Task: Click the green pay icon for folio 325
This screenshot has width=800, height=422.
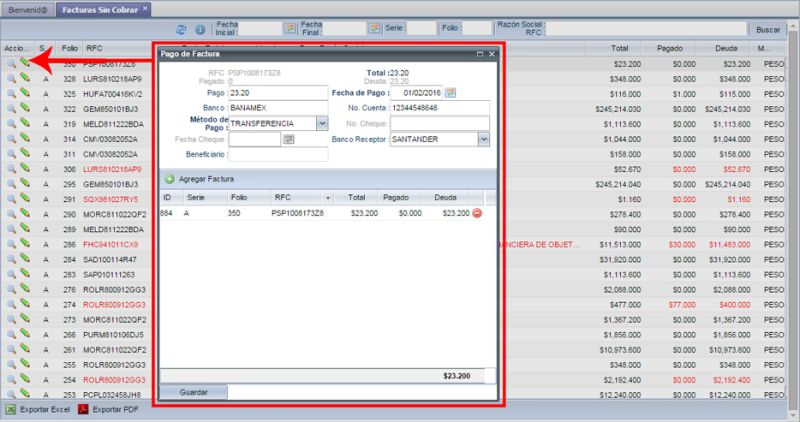Action: pos(25,92)
